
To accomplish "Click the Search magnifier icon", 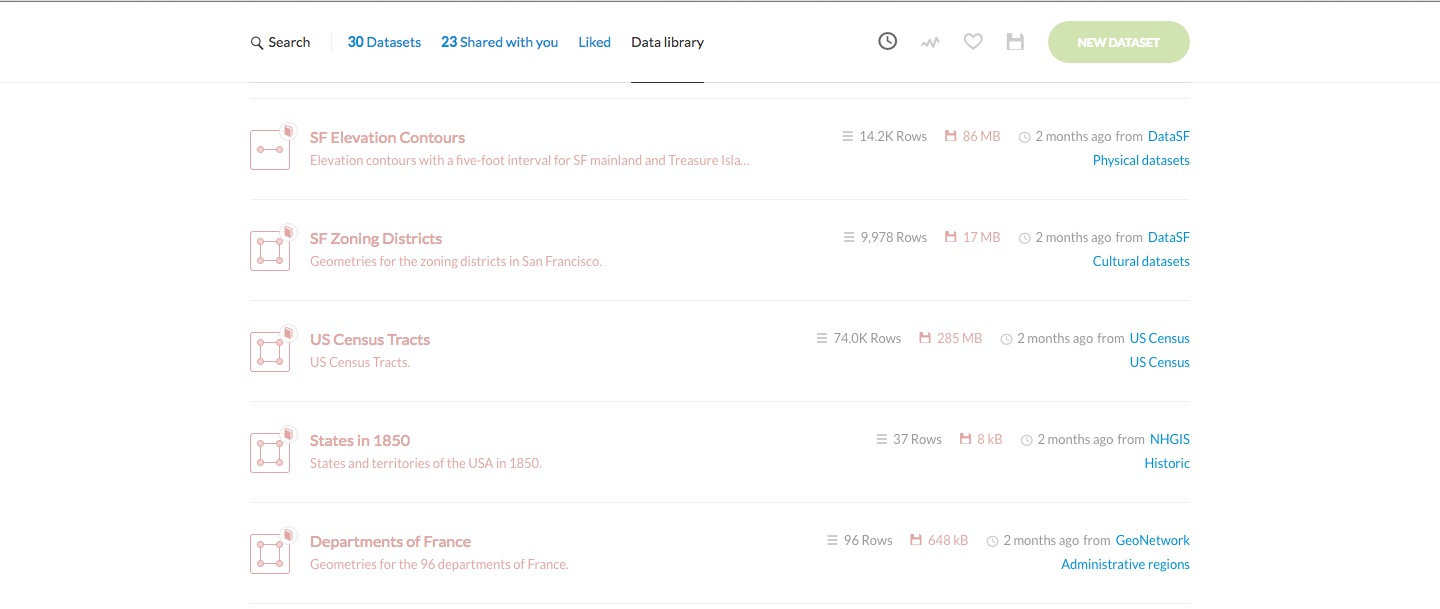I will [x=257, y=43].
